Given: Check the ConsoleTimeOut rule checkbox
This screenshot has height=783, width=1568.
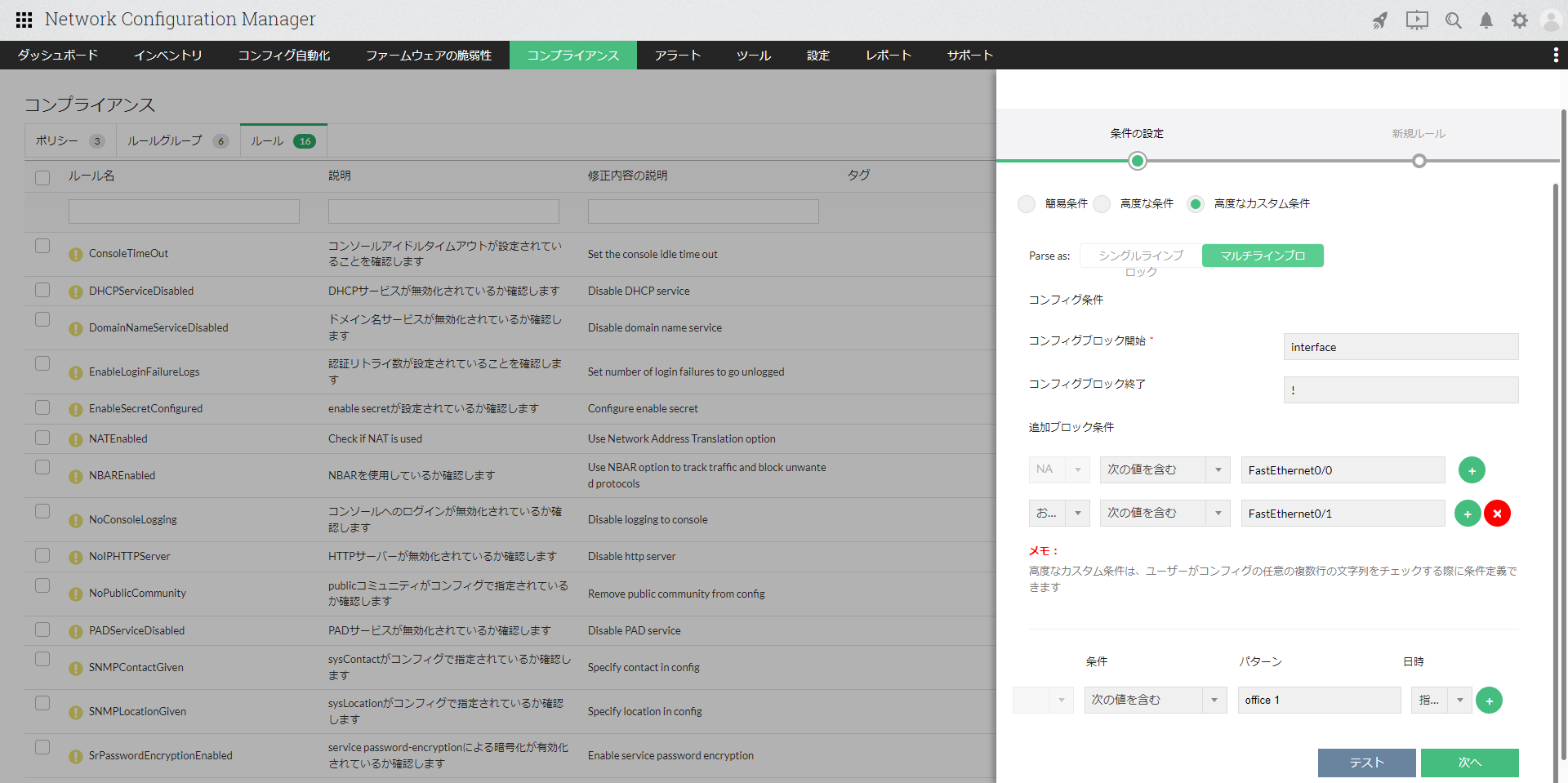Looking at the screenshot, I should tap(42, 246).
